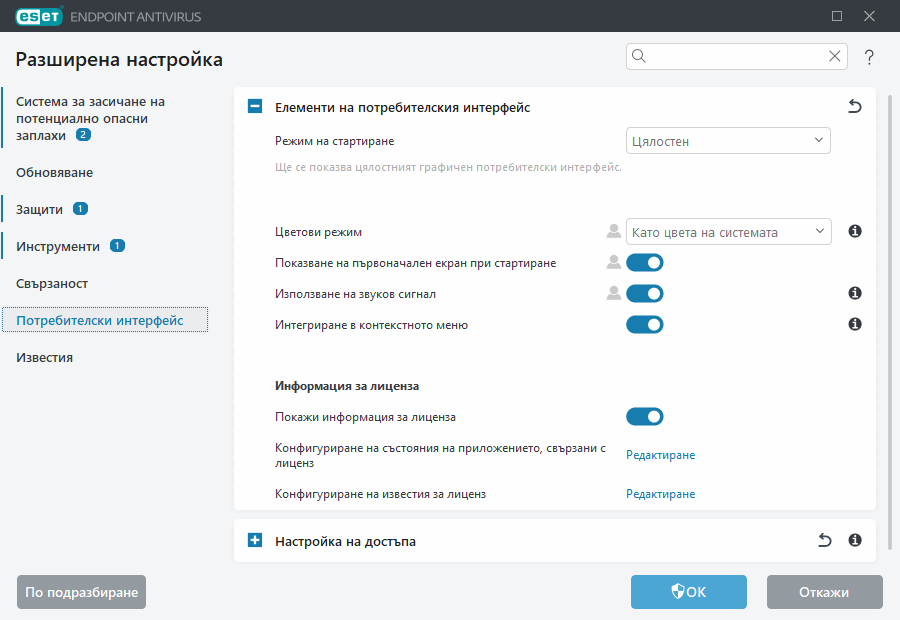
Task: Reset Настройка на достъпа using revert icon
Action: [824, 540]
